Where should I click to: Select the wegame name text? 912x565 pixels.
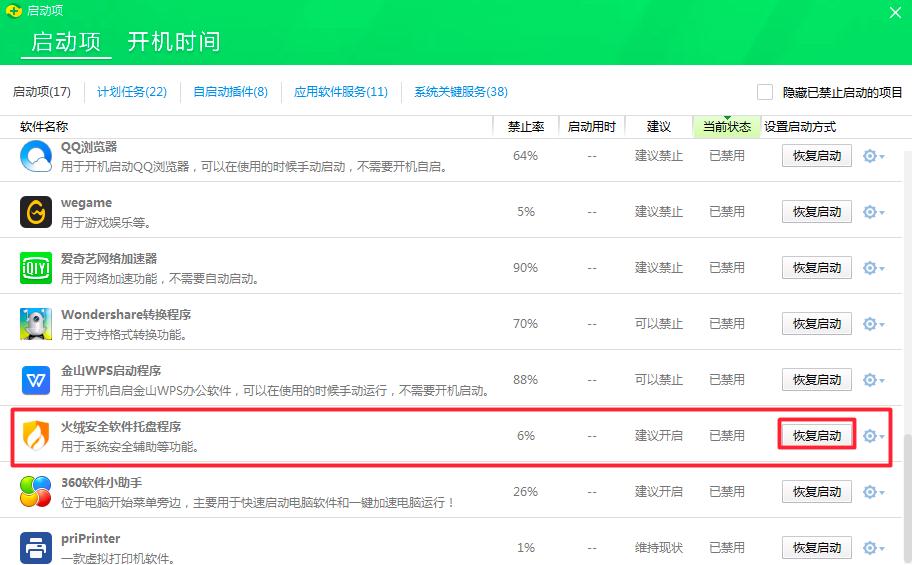[87, 203]
